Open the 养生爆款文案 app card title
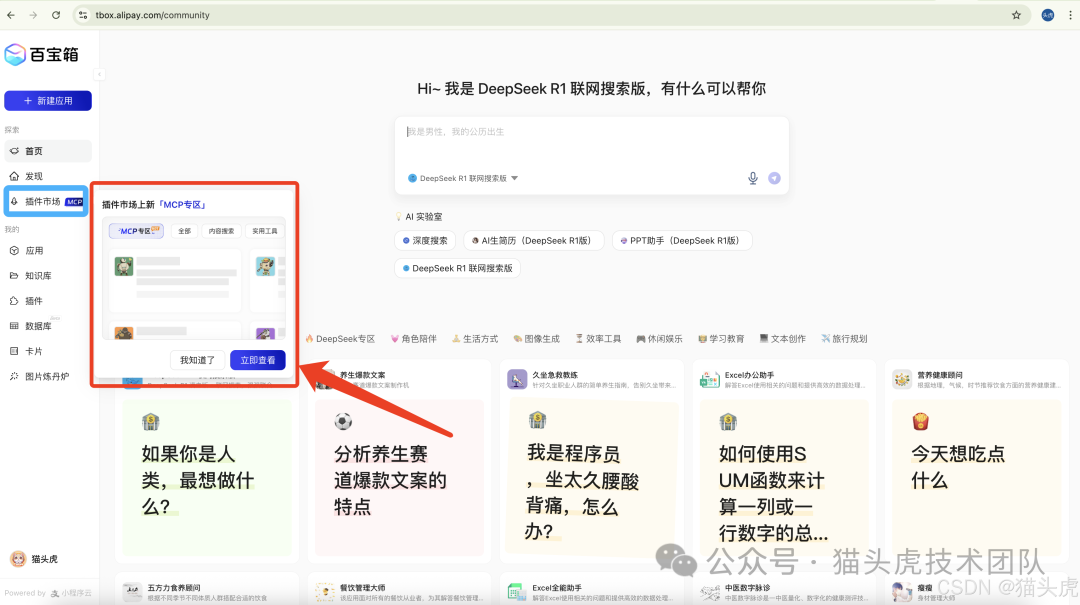This screenshot has width=1080, height=605. pyautogui.click(x=362, y=375)
